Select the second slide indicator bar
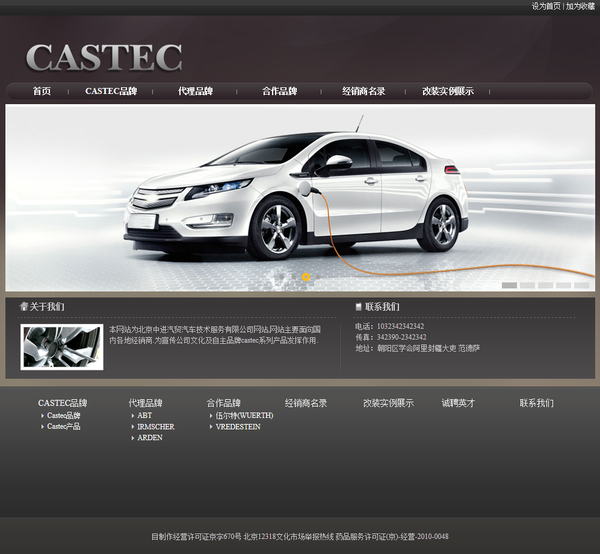The width and height of the screenshot is (600, 554). pyautogui.click(x=527, y=285)
